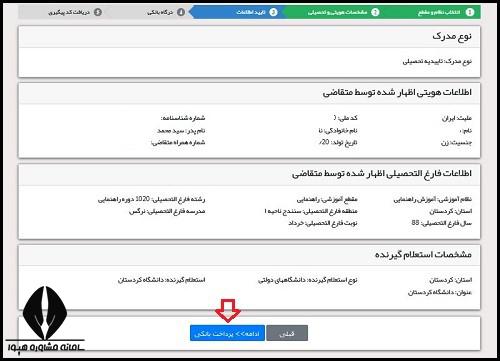Click 'منطقه فارغ التحصیلی: سنندج ناحیه ۱' text
The height and width of the screenshot is (361, 500).
[311, 211]
